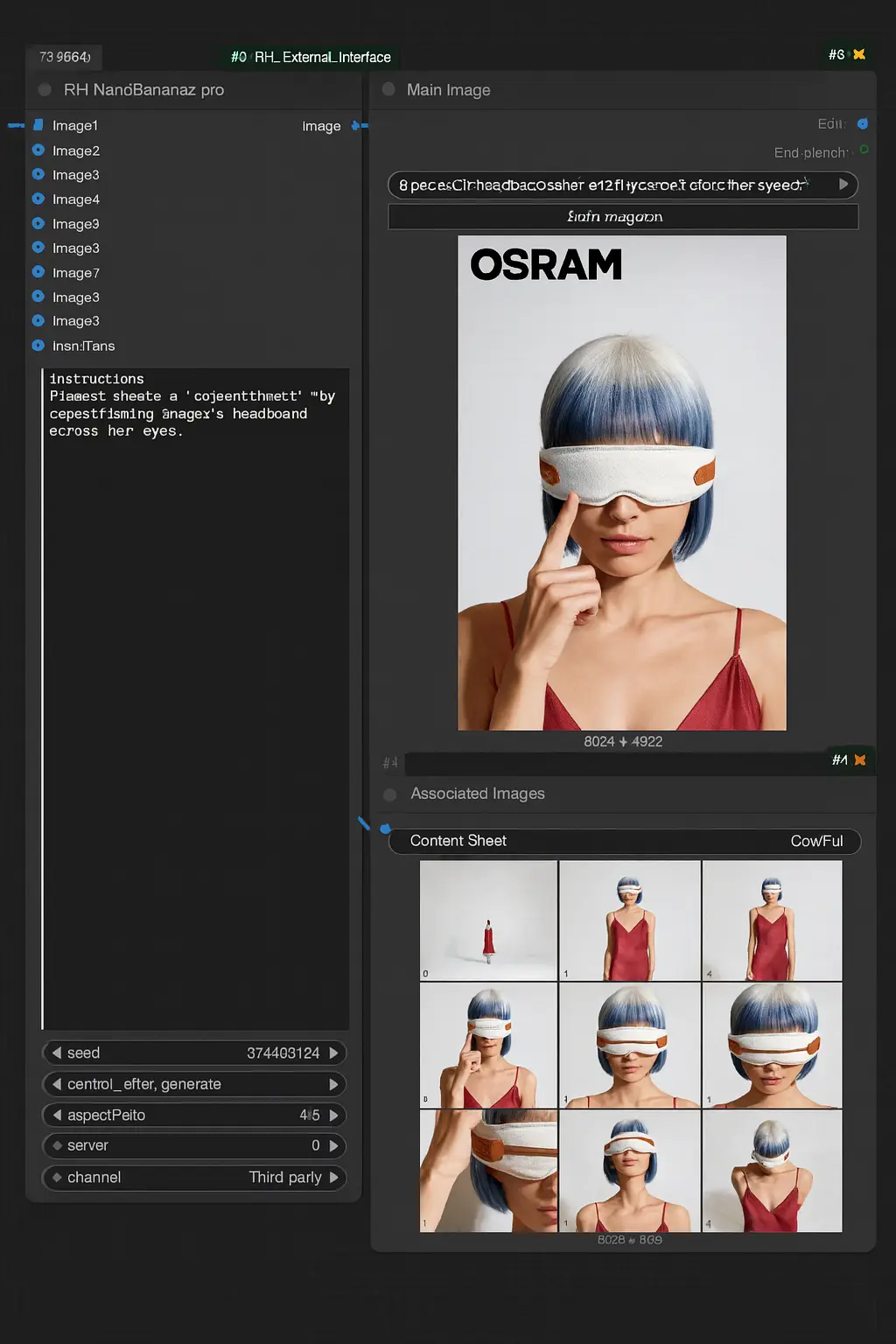This screenshot has width=896, height=1344.
Task: Click the blue dot next to Edit
Action: [863, 124]
